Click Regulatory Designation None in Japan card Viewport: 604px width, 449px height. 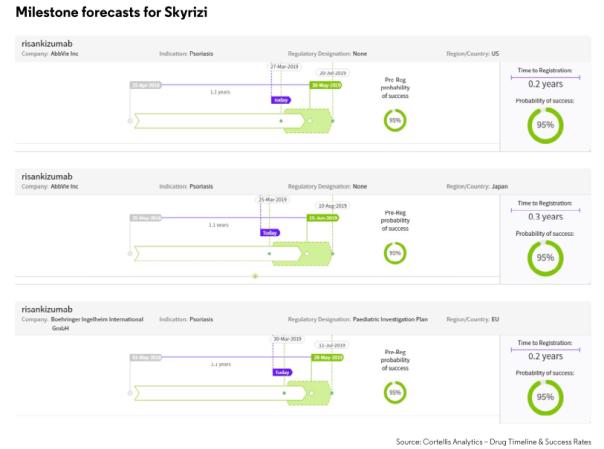pyautogui.click(x=327, y=186)
